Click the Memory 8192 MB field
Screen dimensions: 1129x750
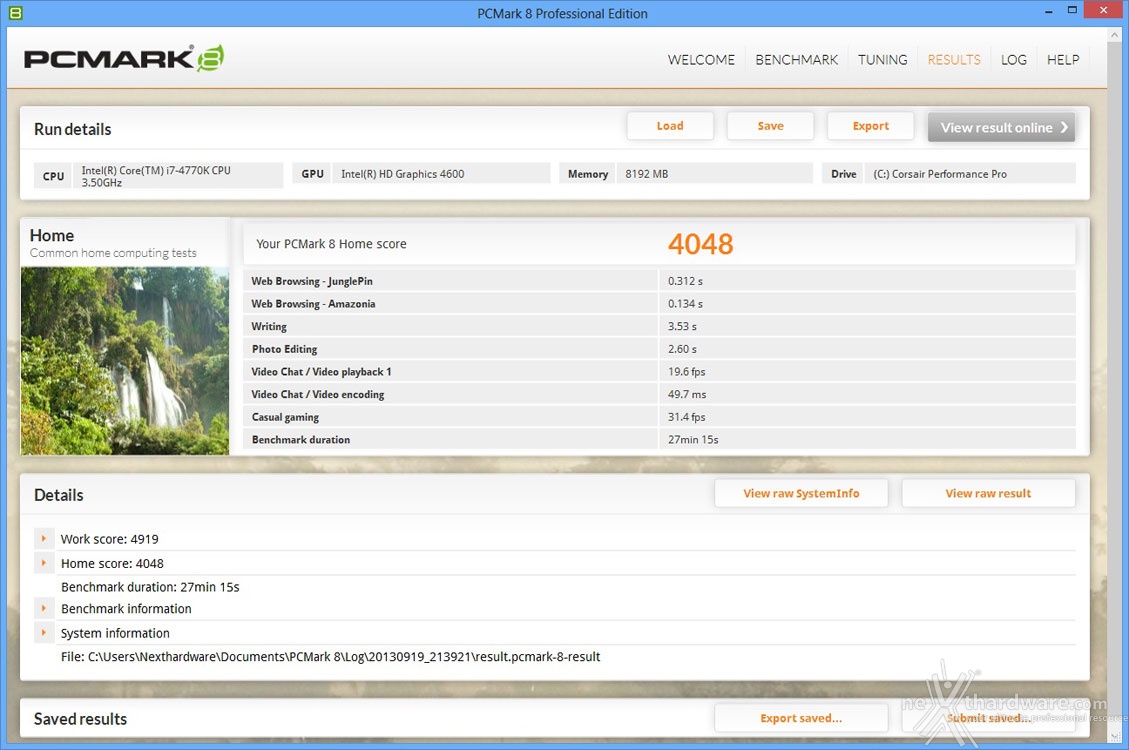pos(686,173)
